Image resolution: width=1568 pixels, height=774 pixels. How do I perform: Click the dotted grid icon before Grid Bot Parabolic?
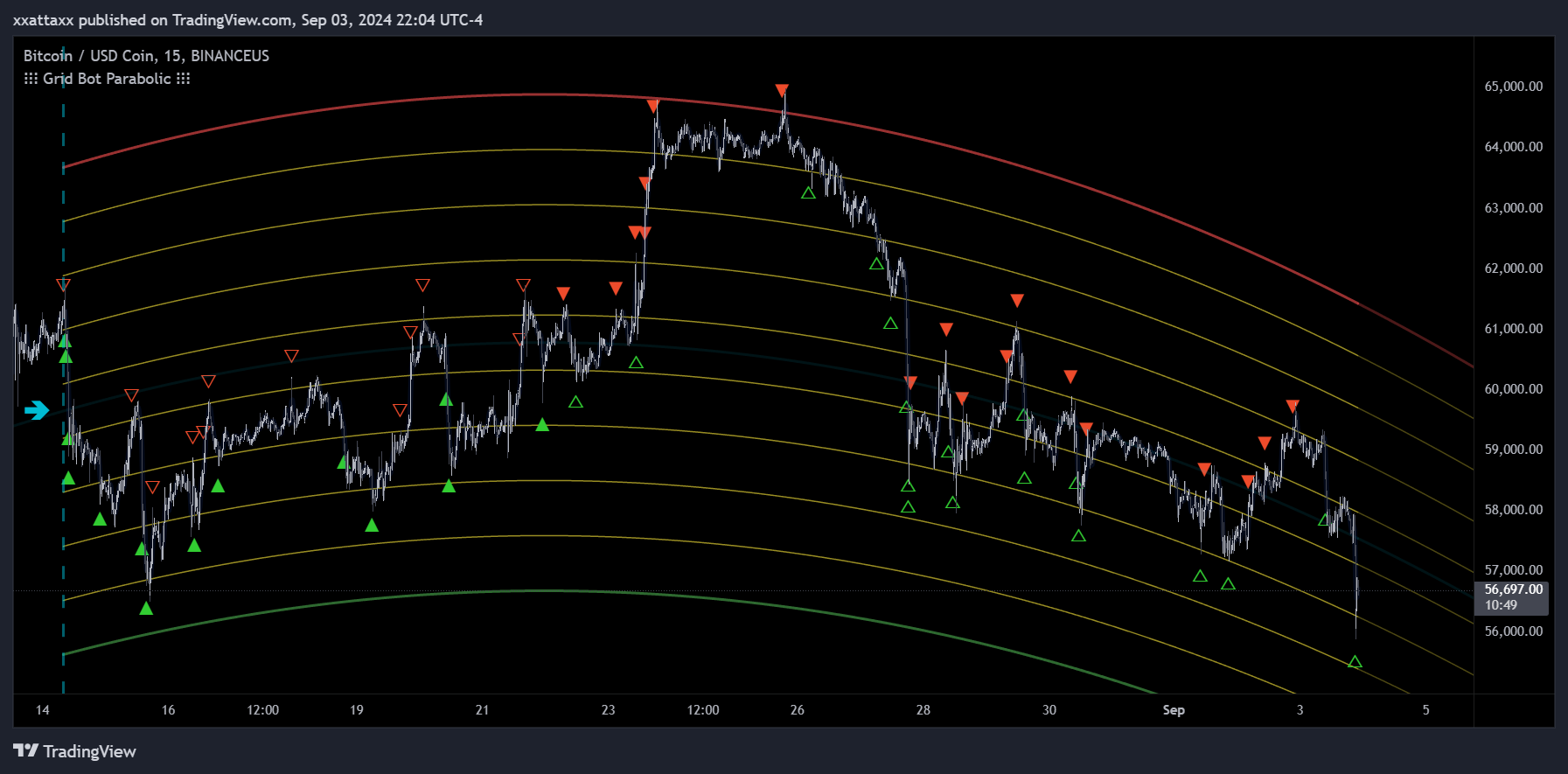(x=31, y=79)
